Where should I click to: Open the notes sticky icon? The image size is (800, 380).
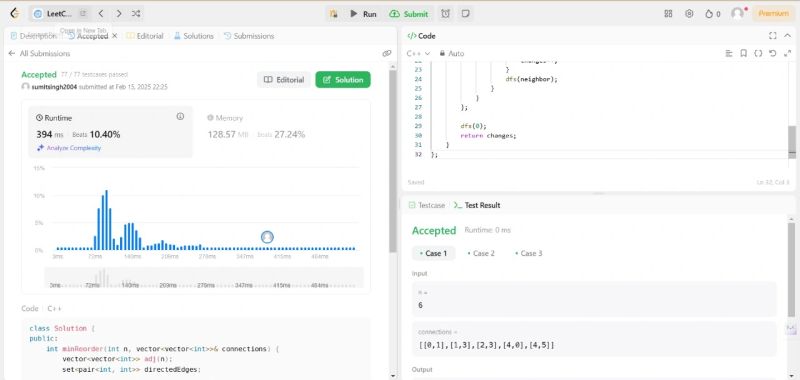pyautogui.click(x=465, y=14)
